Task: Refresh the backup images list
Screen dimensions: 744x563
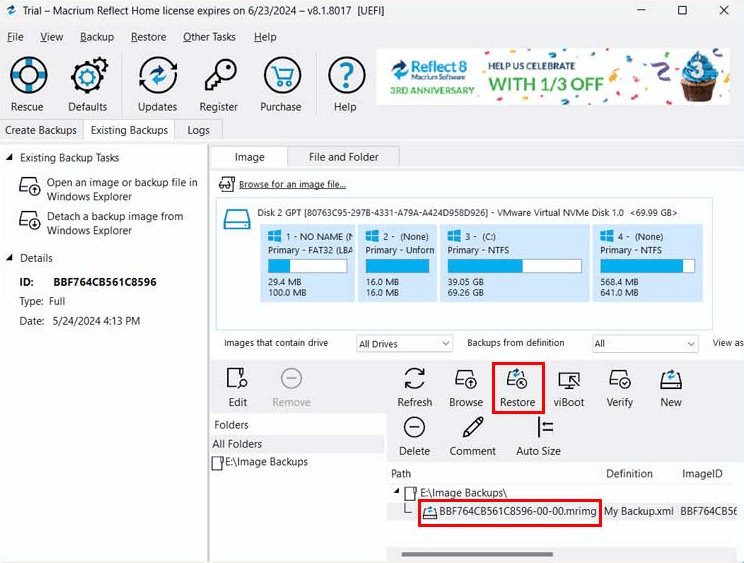Action: [x=414, y=379]
